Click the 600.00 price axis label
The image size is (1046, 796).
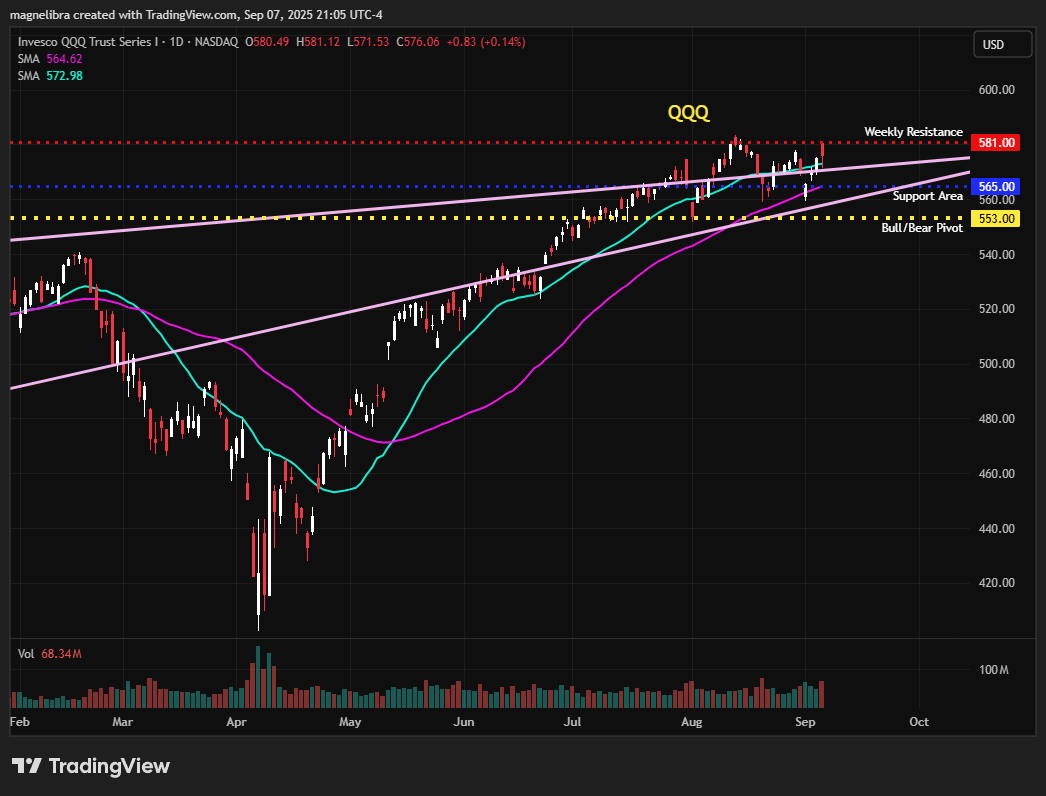click(995, 90)
